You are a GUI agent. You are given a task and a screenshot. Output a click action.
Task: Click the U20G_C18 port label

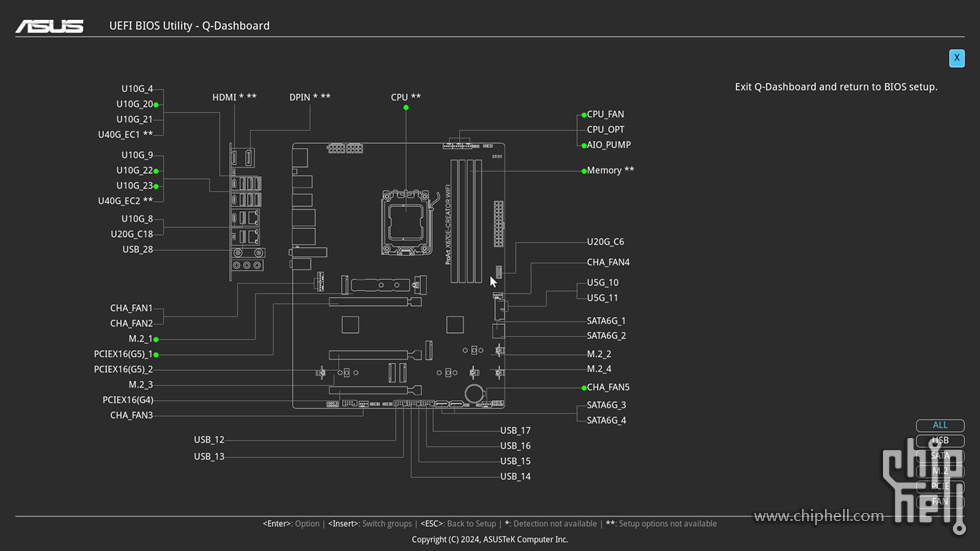tap(132, 234)
